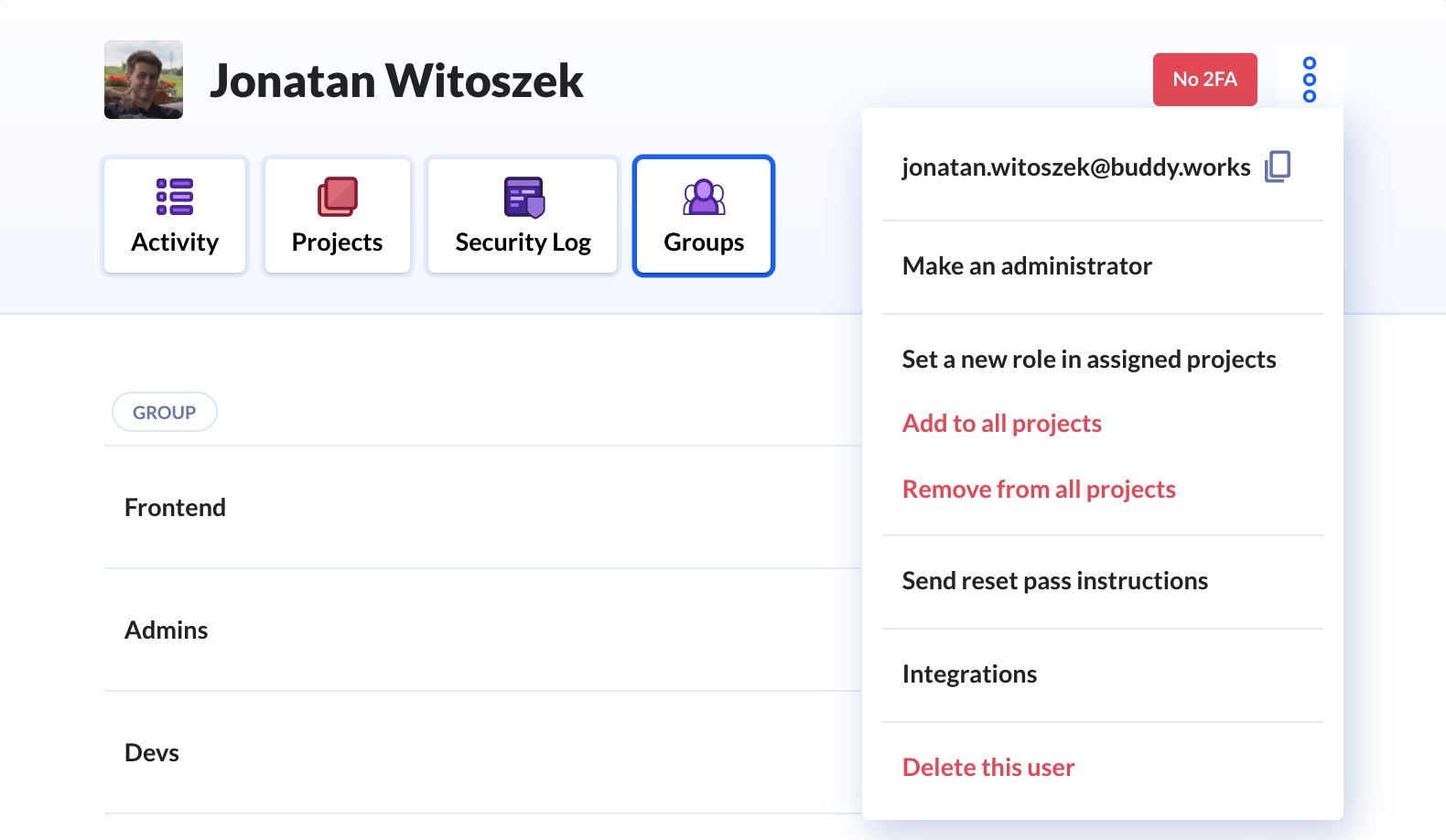Open Integrations from the menu
The height and width of the screenshot is (840, 1446).
969,674
